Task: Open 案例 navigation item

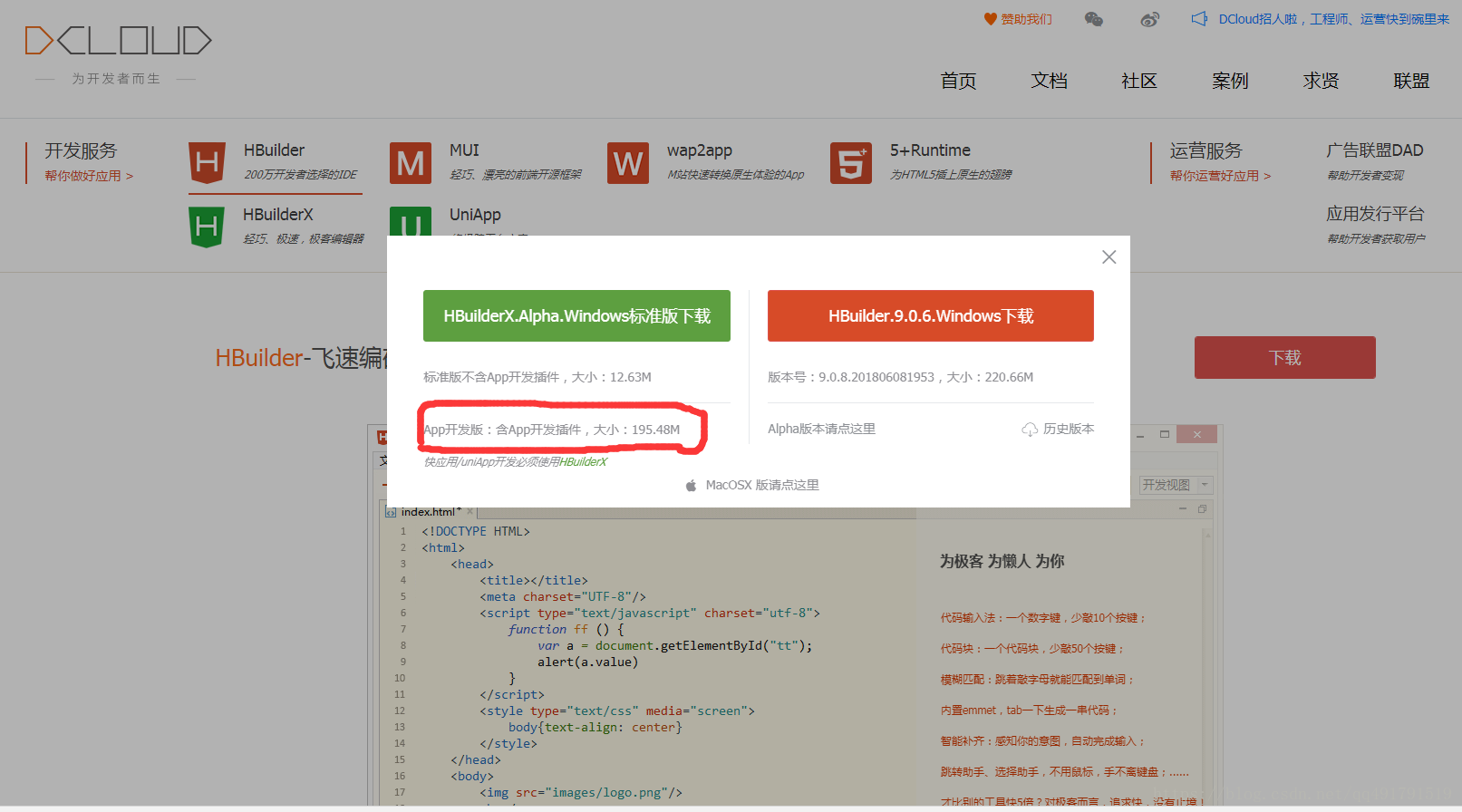Action: point(1230,81)
